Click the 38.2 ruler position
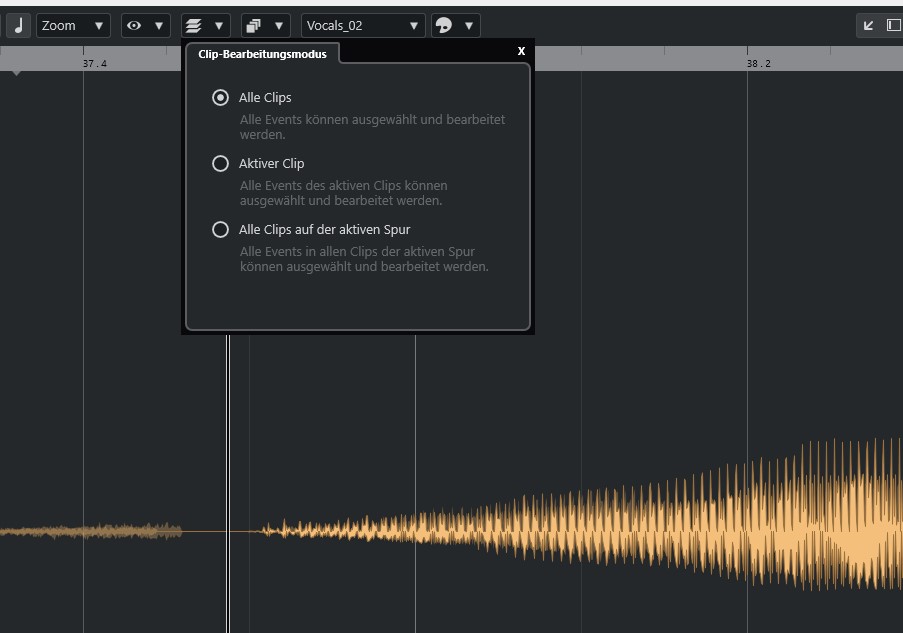This screenshot has width=903, height=633. [x=758, y=63]
